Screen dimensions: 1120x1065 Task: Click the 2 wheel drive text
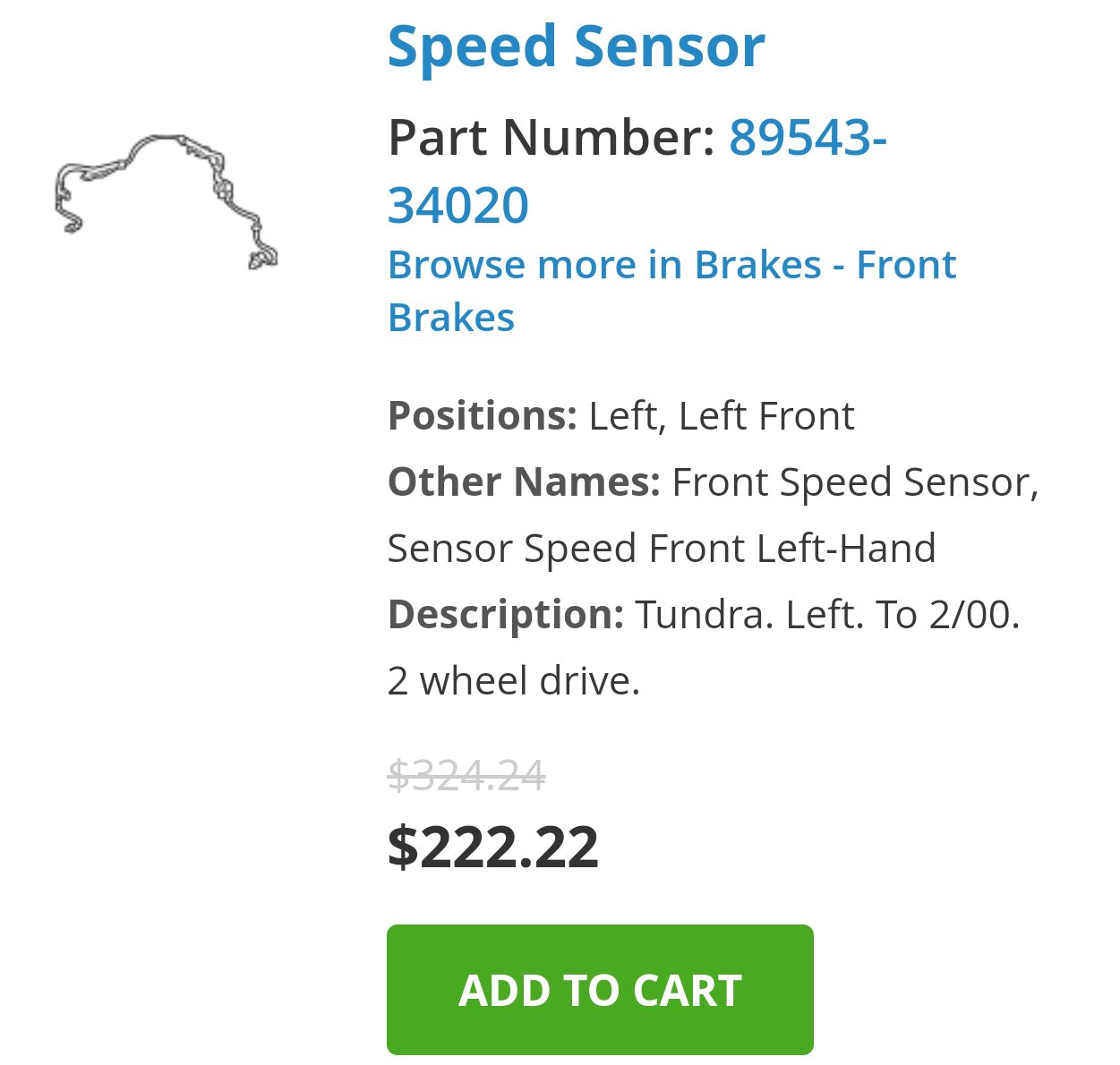(514, 681)
